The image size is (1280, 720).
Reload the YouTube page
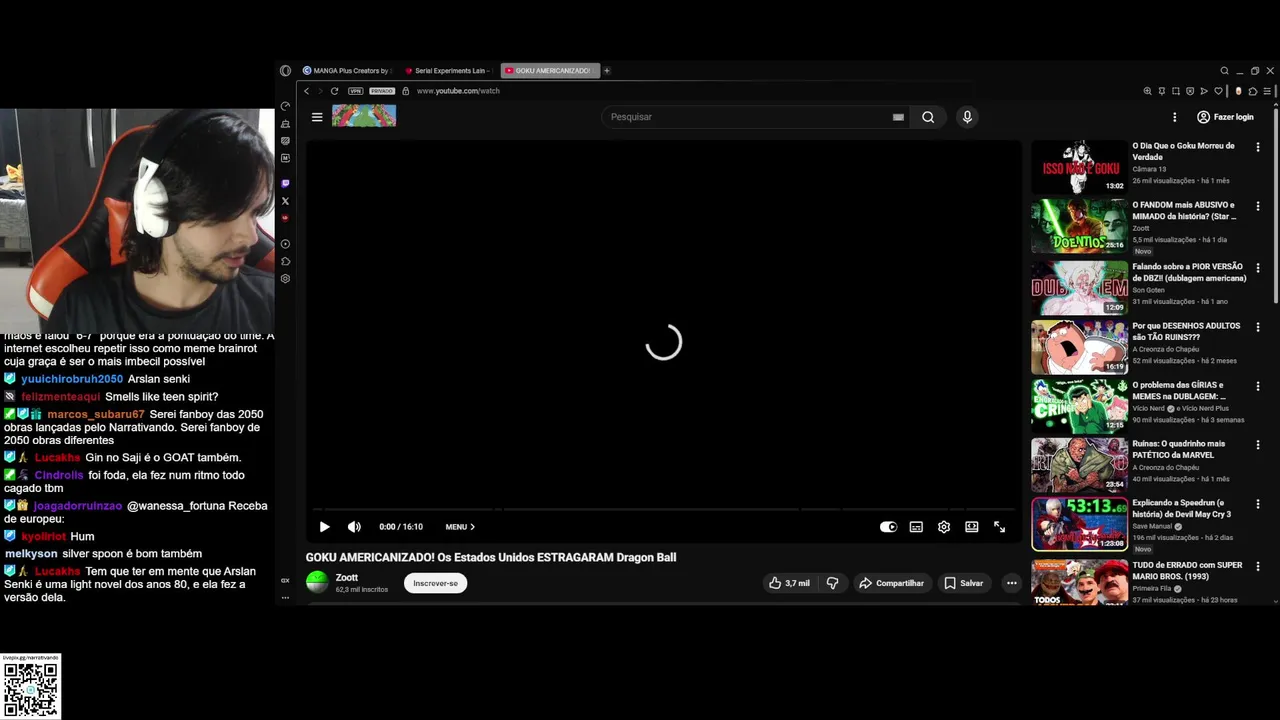coord(334,91)
